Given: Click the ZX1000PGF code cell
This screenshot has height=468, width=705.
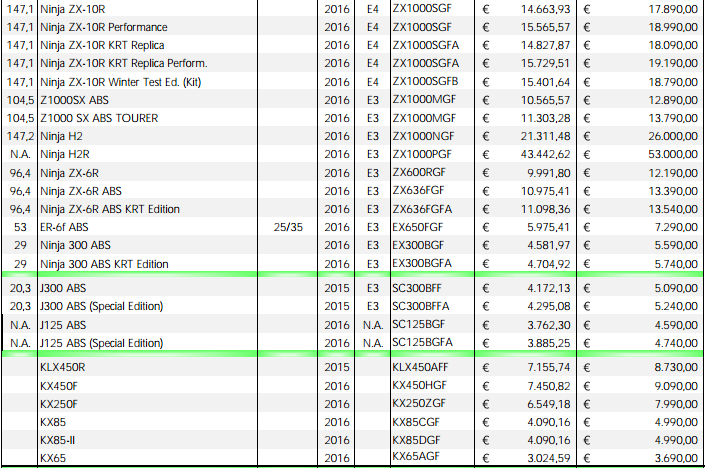Looking at the screenshot, I should click(x=422, y=154).
